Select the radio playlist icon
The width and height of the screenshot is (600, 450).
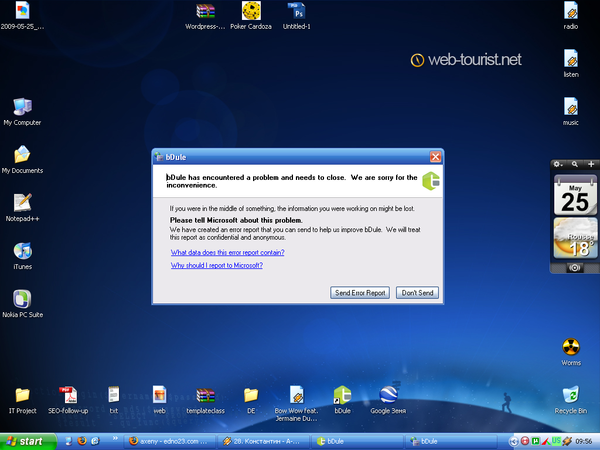tap(571, 15)
